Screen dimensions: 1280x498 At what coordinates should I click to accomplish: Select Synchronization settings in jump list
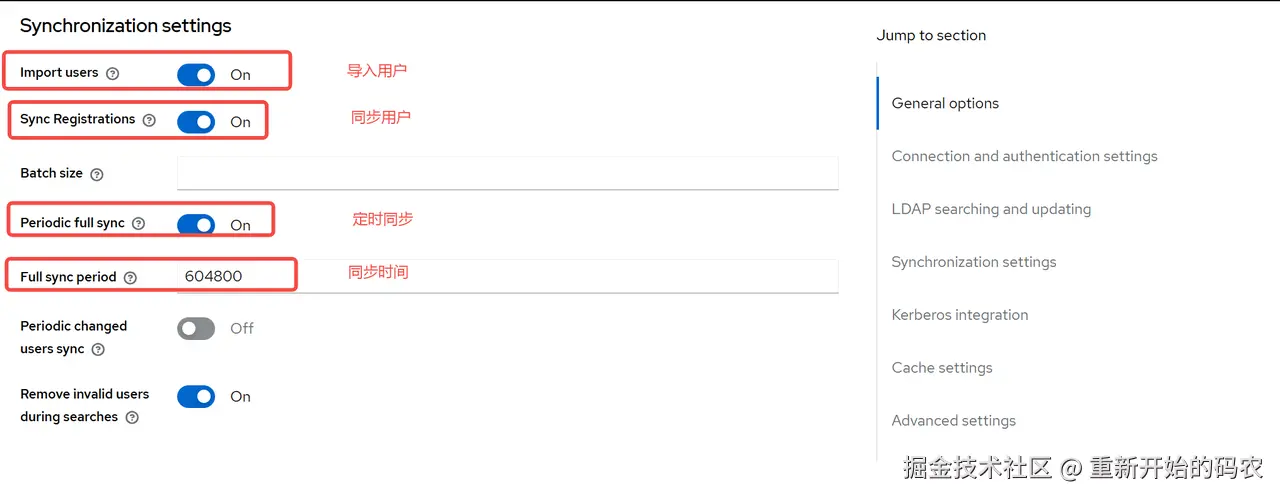click(x=974, y=262)
